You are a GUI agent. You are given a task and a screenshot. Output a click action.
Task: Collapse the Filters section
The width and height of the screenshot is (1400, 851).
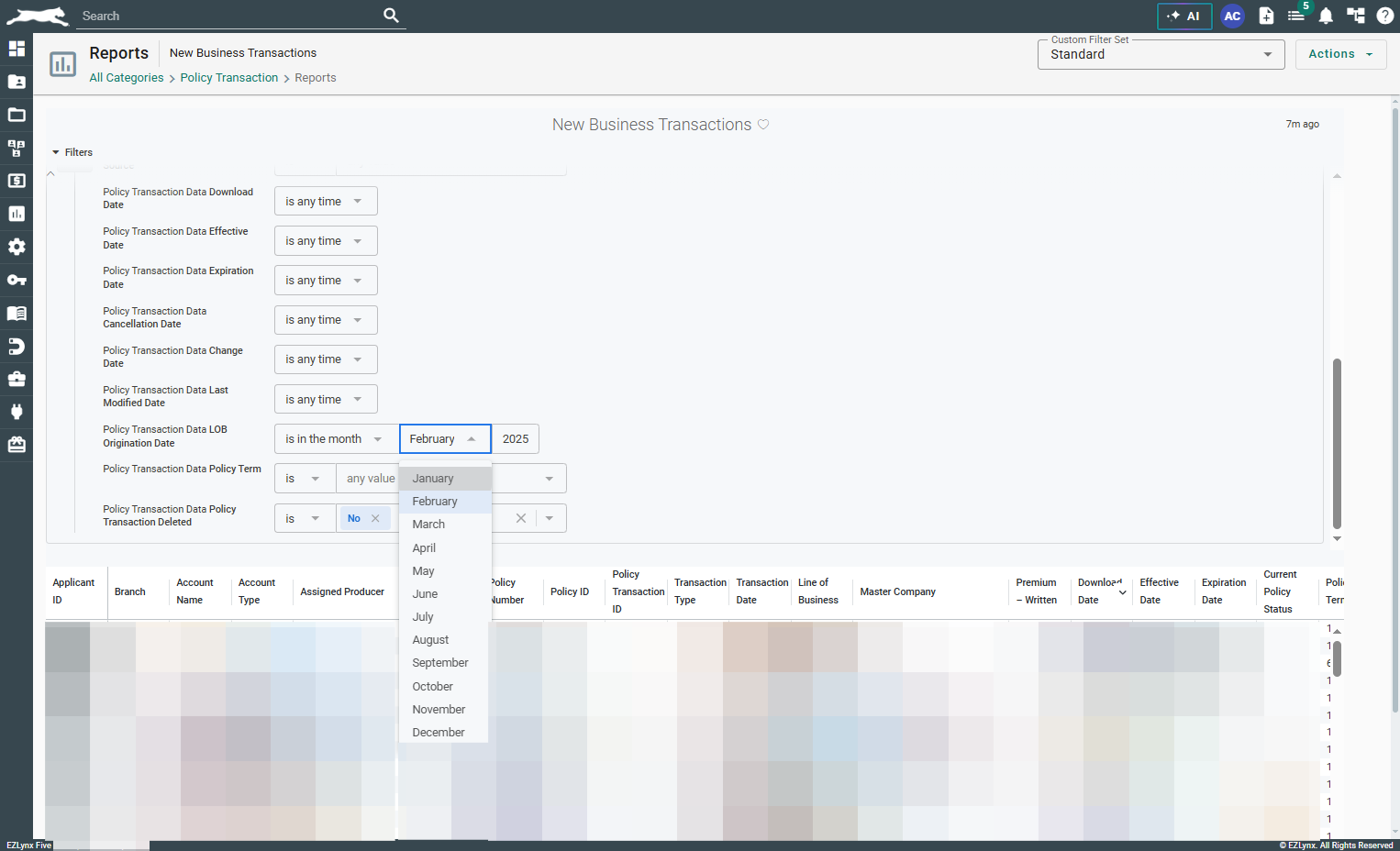tap(72, 152)
